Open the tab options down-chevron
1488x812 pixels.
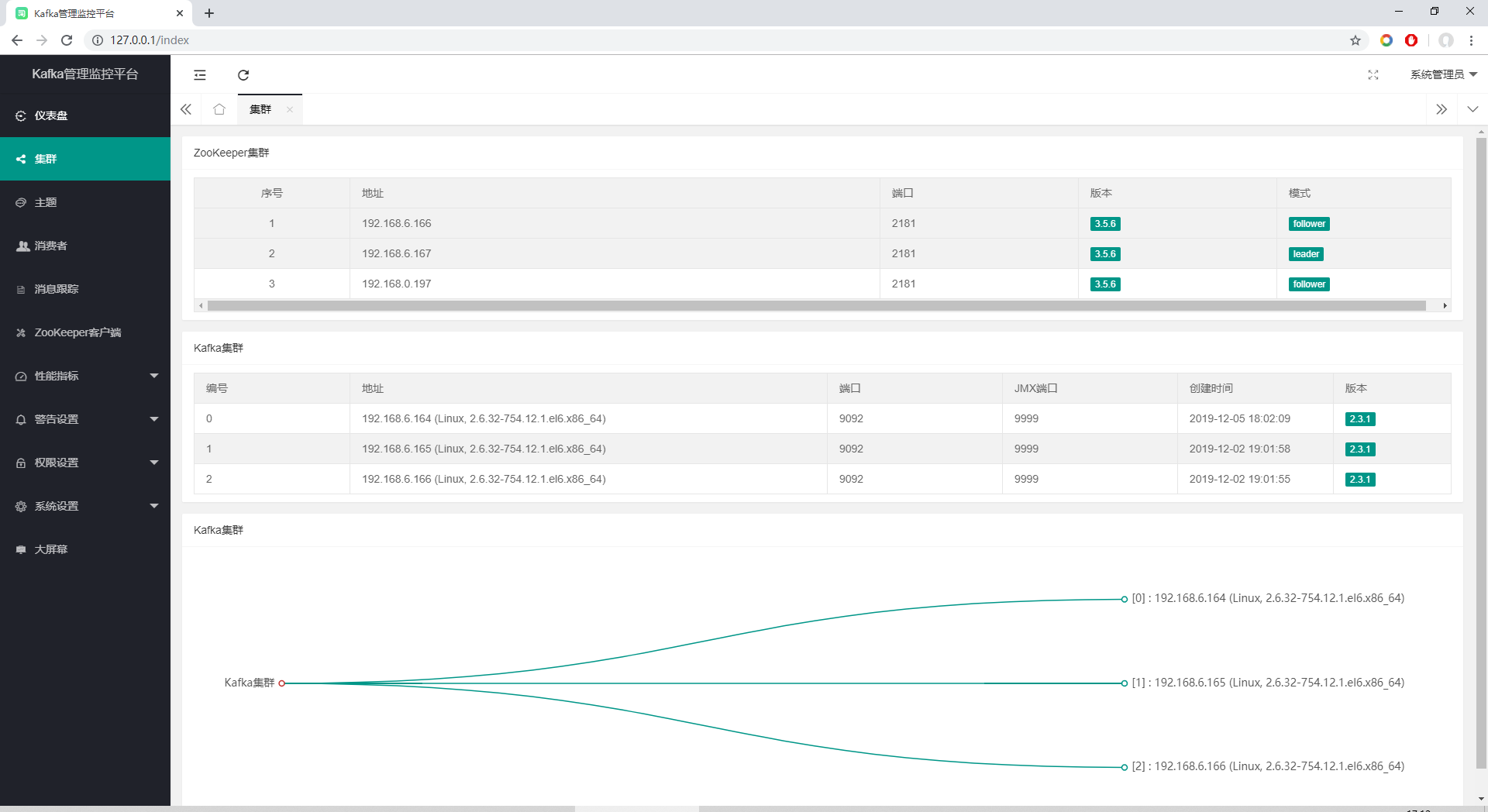pos(1472,109)
